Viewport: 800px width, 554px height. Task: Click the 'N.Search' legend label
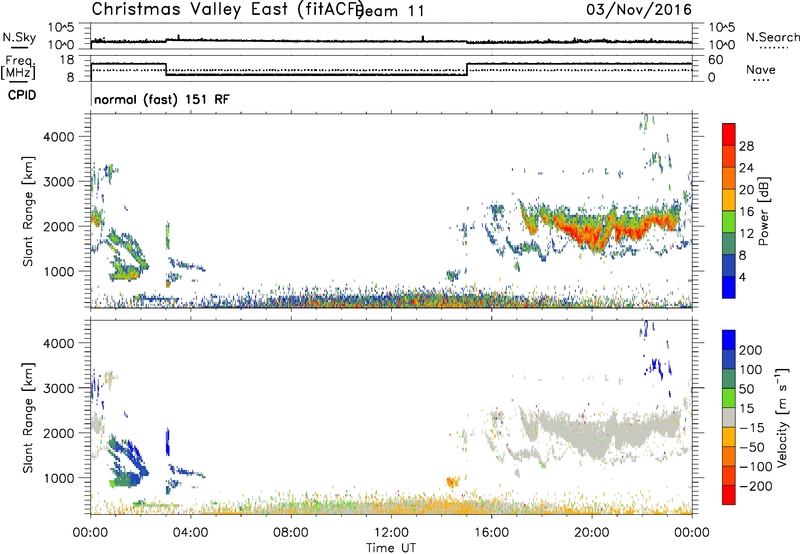pos(772,37)
